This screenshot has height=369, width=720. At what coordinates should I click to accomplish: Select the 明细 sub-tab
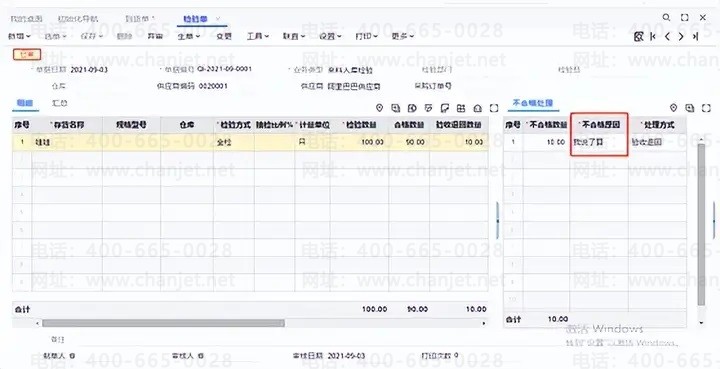(x=25, y=103)
